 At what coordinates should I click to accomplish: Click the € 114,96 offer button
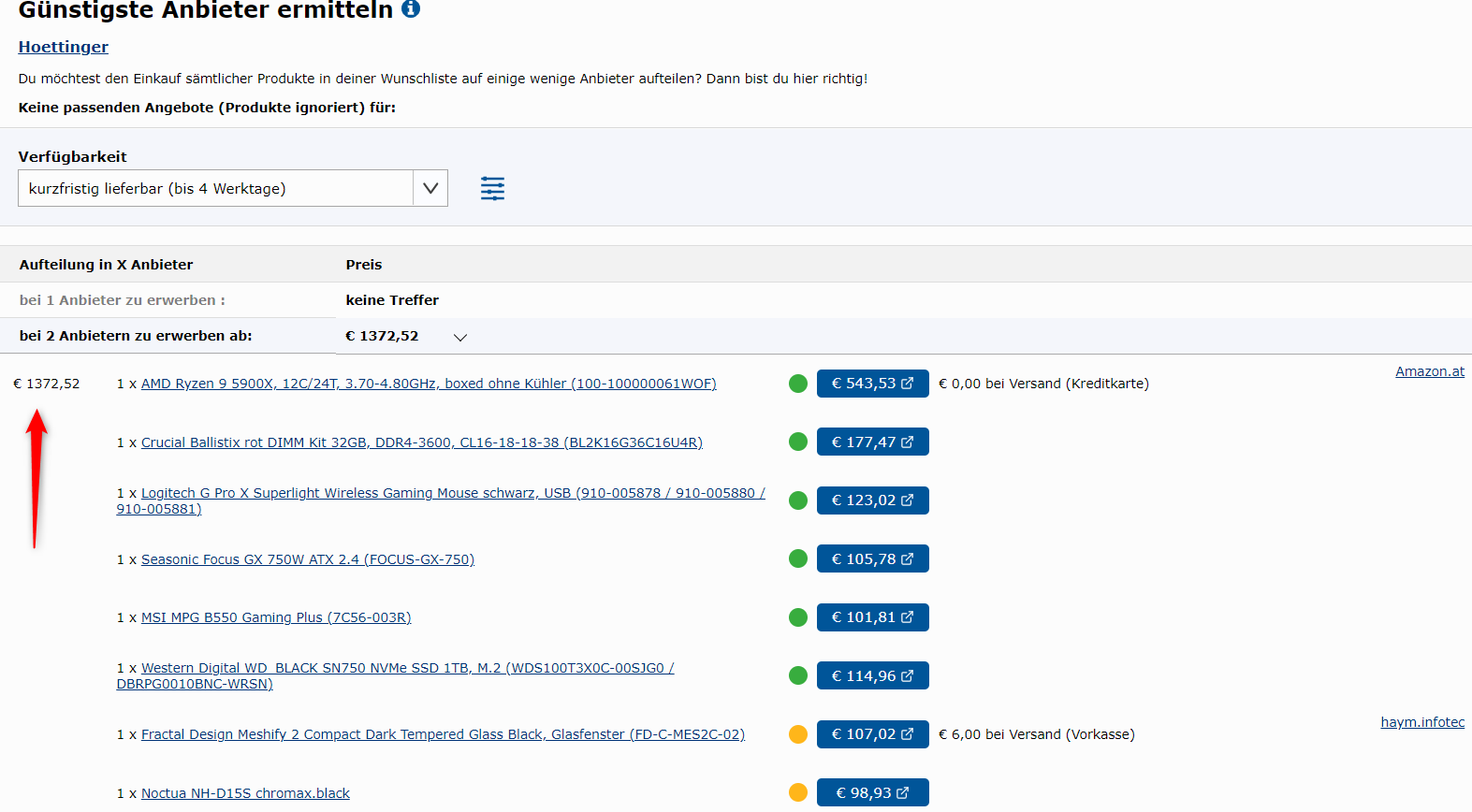coord(872,675)
